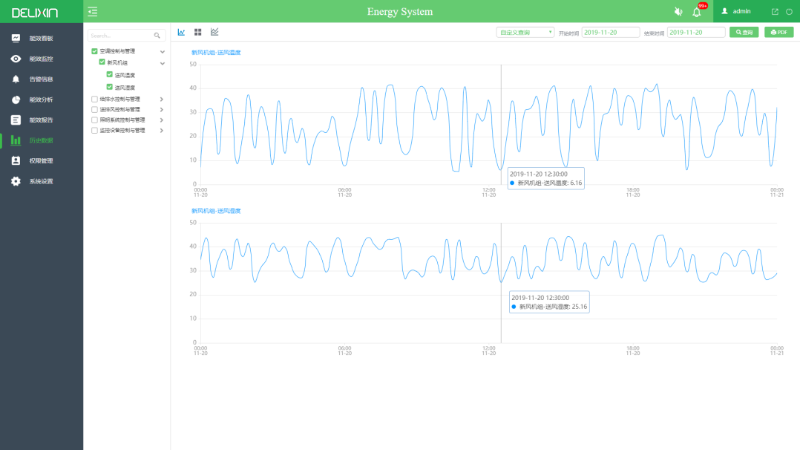This screenshot has width=800, height=450.
Task: Click the open-in-new-window icon beside admin
Action: pos(775,11)
